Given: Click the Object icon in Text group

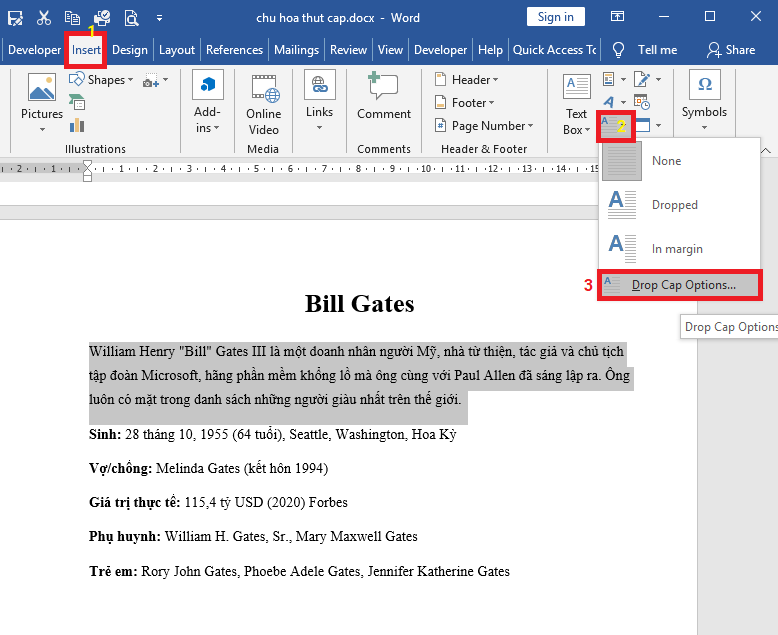Looking at the screenshot, I should 643,125.
